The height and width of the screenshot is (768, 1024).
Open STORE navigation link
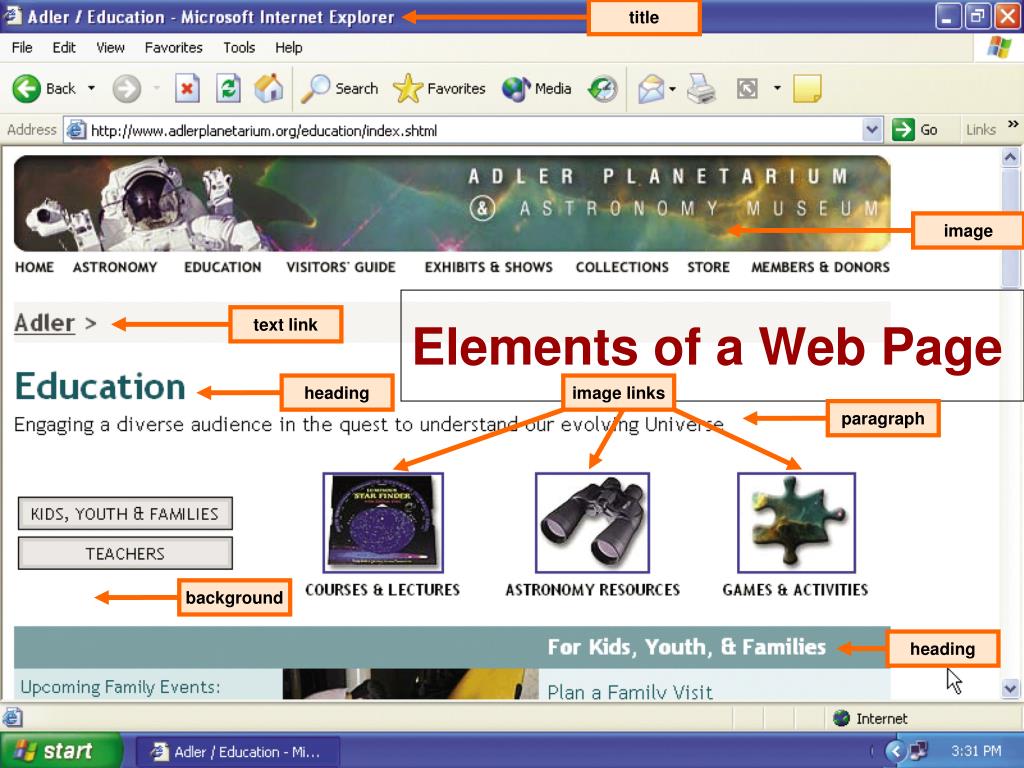point(709,267)
